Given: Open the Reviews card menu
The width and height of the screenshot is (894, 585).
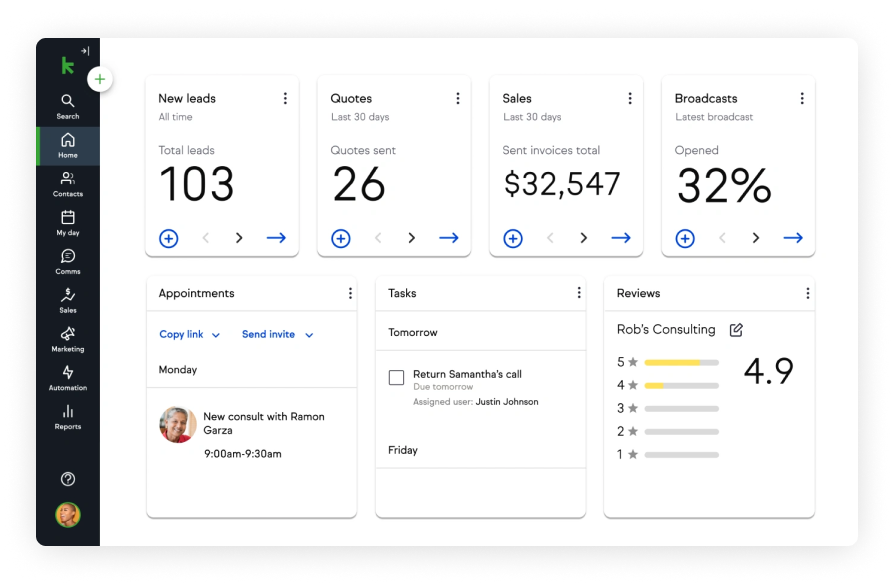Looking at the screenshot, I should coord(808,293).
